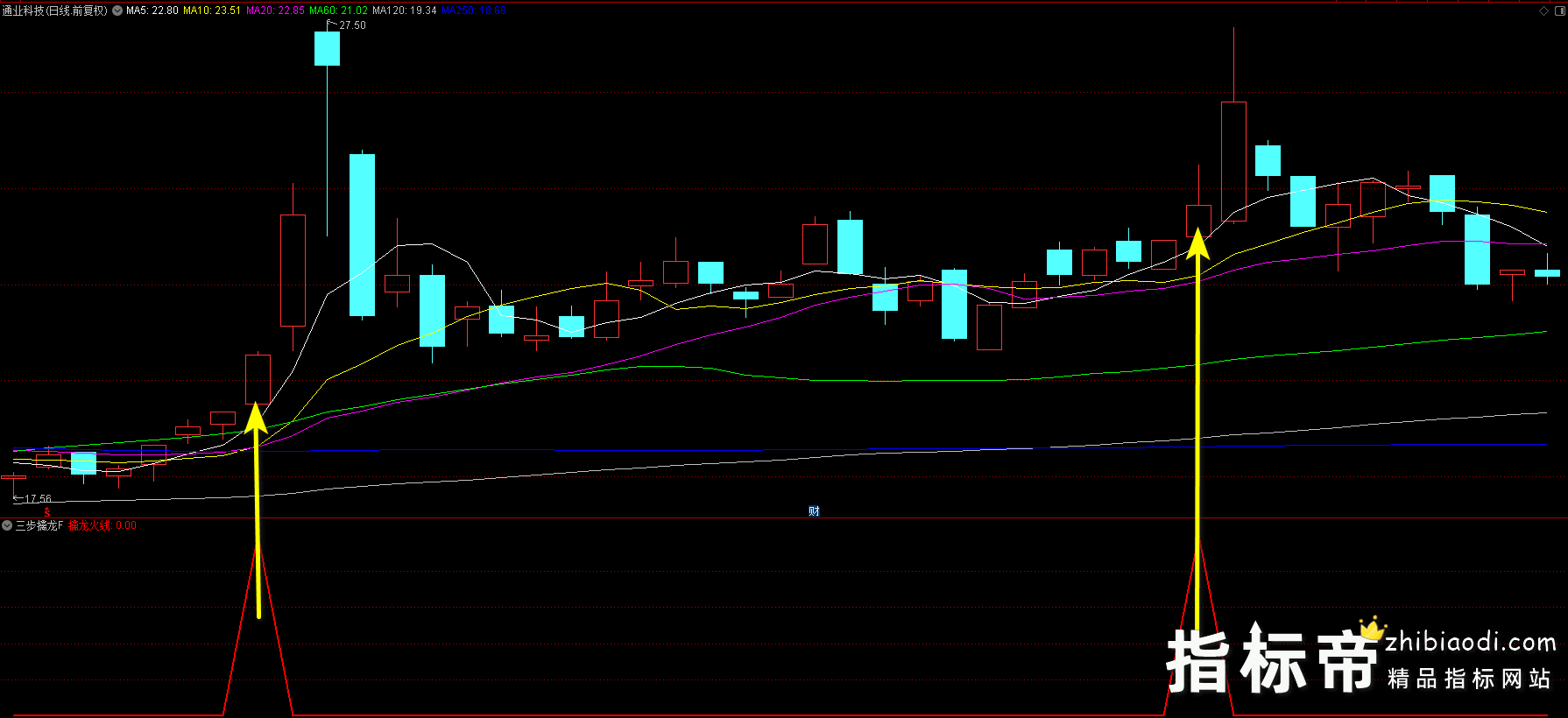Select the green MA60 label
1568x718 pixels.
338,11
